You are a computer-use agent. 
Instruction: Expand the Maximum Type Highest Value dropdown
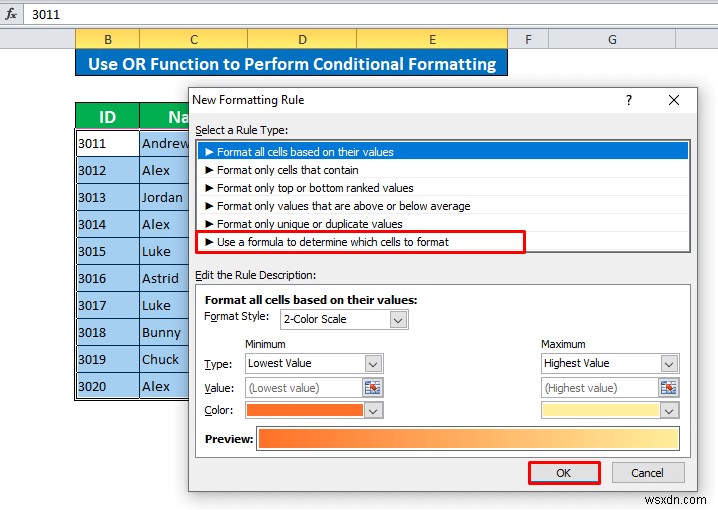[x=669, y=364]
